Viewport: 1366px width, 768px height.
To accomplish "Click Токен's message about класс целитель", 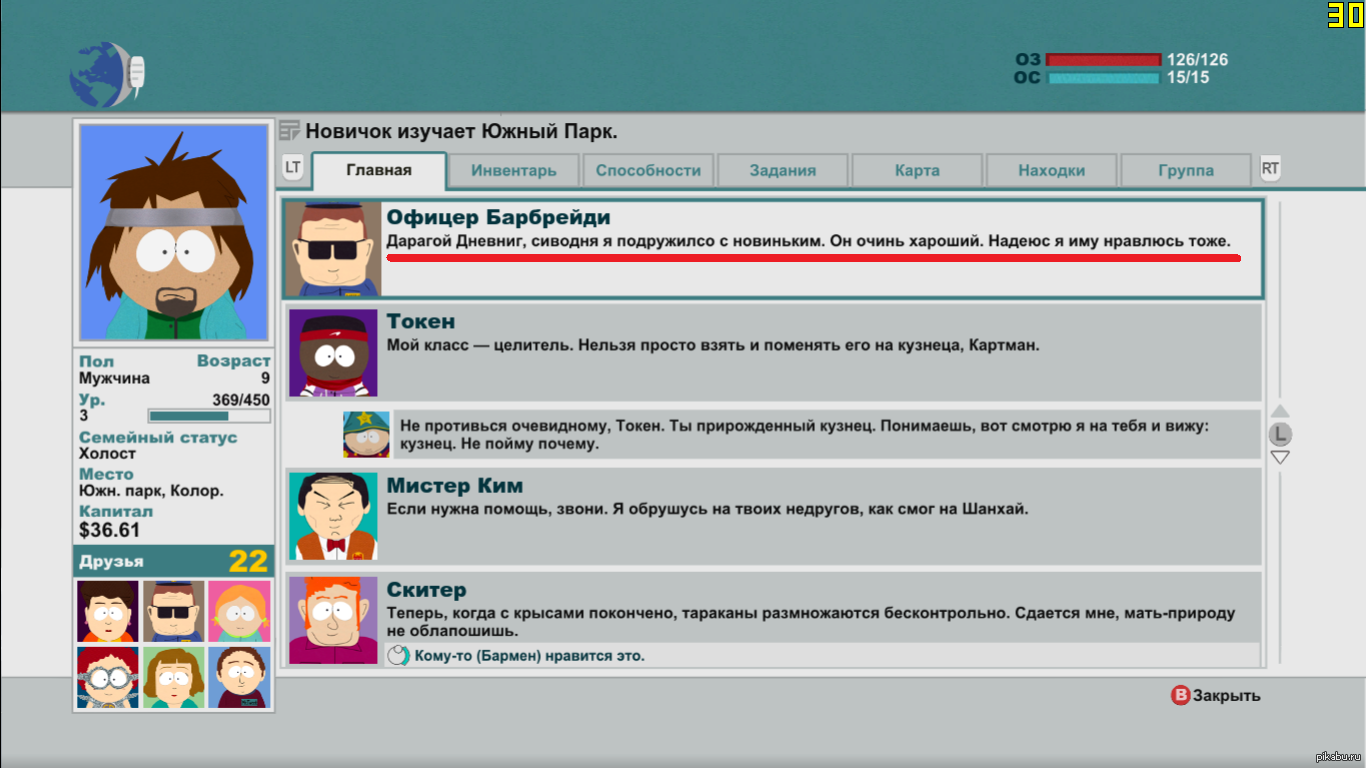I will pos(713,345).
